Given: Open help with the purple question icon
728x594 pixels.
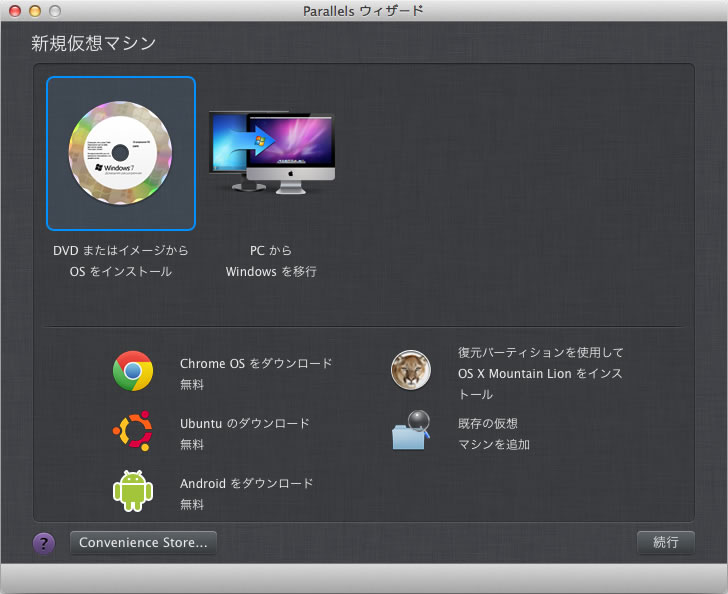Looking at the screenshot, I should click(x=44, y=543).
